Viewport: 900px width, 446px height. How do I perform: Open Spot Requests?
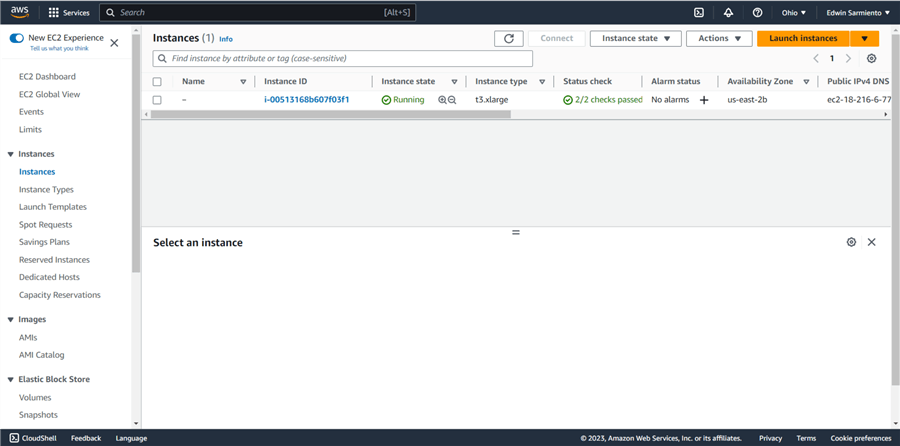45,224
